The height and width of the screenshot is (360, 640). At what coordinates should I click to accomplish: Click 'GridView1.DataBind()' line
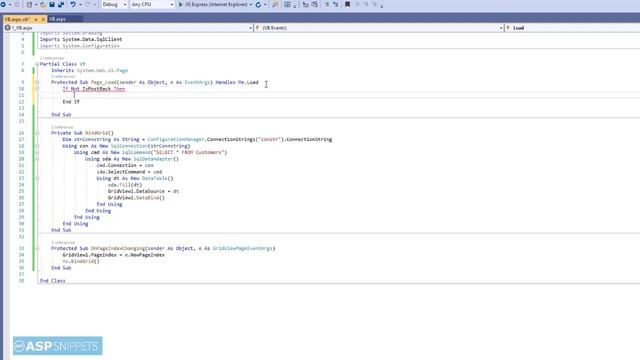(x=136, y=198)
